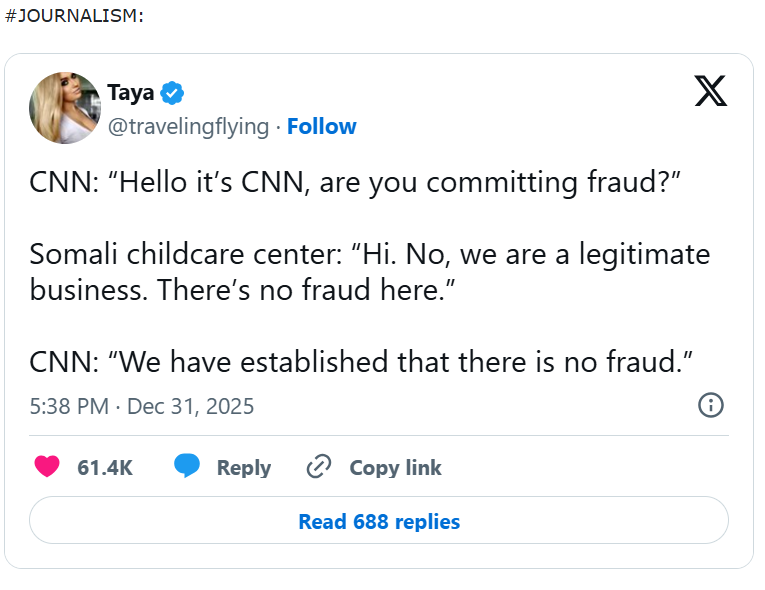Open the @travelingflying handle
The width and height of the screenshot is (765, 590).
click(x=188, y=126)
